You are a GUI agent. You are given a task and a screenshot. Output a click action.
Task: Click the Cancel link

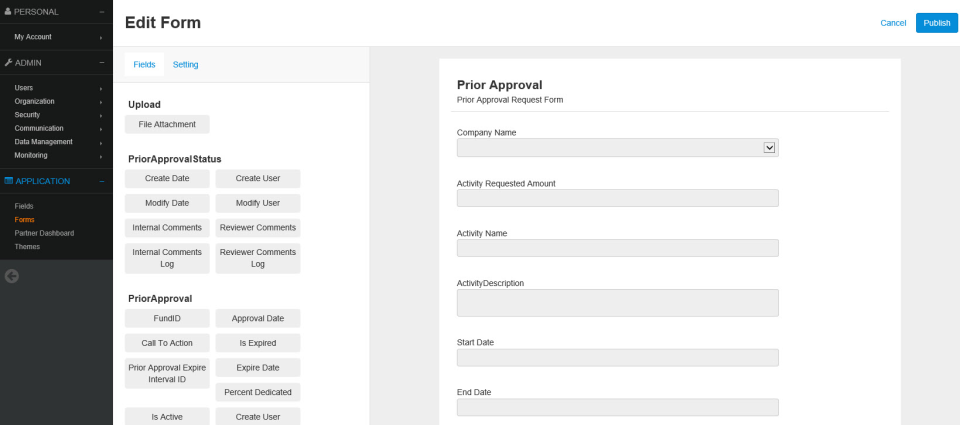click(x=893, y=23)
